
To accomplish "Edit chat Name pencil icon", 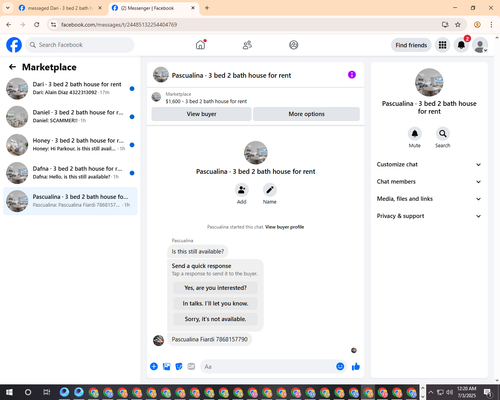I will tap(270, 190).
